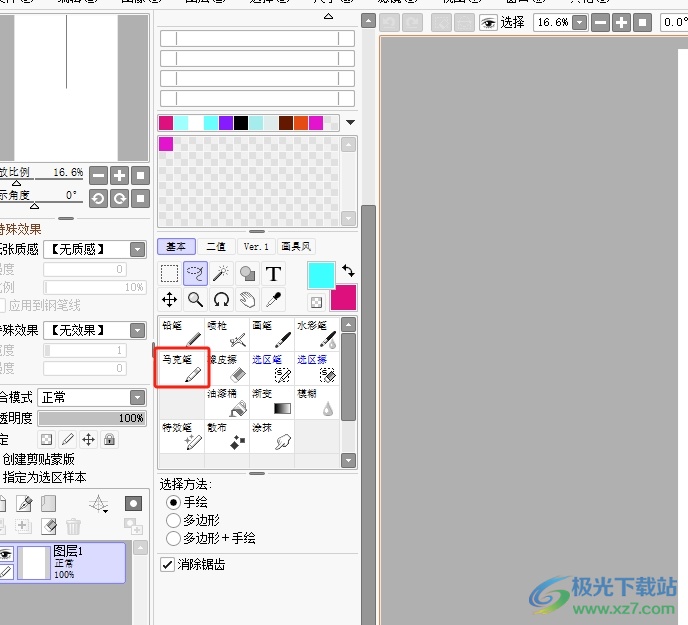Delete the layer with the trash icon

pyautogui.click(x=73, y=526)
